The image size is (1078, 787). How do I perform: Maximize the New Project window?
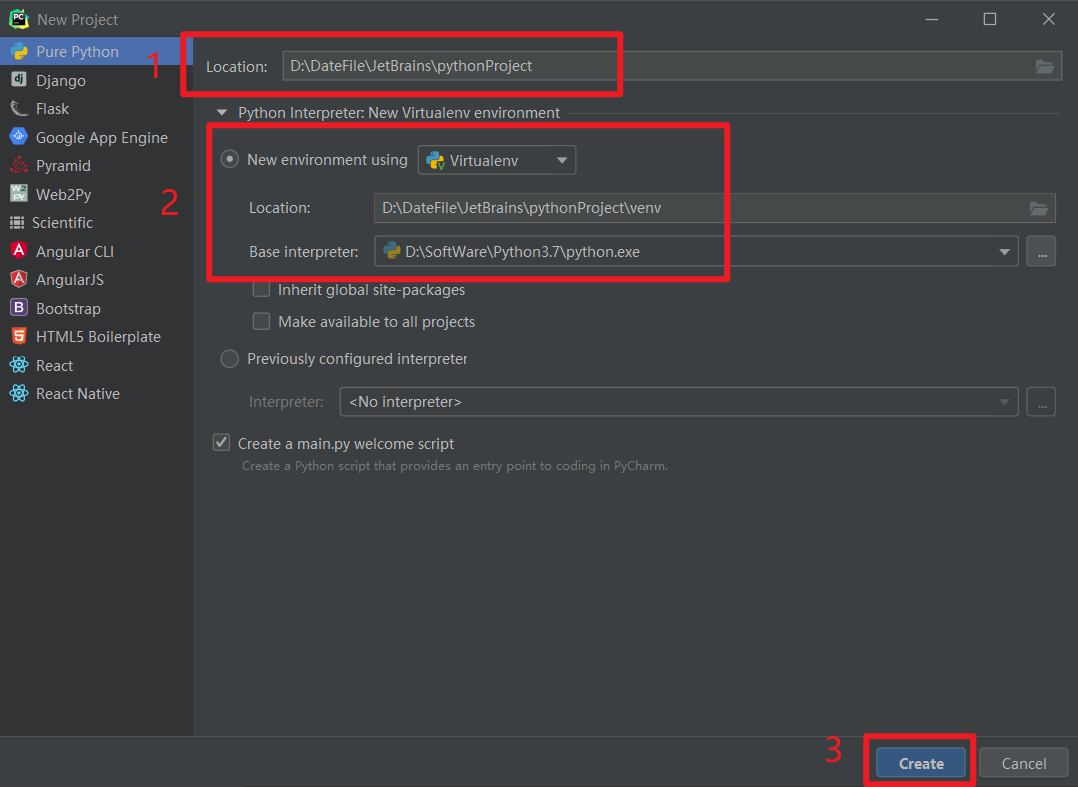[x=990, y=19]
